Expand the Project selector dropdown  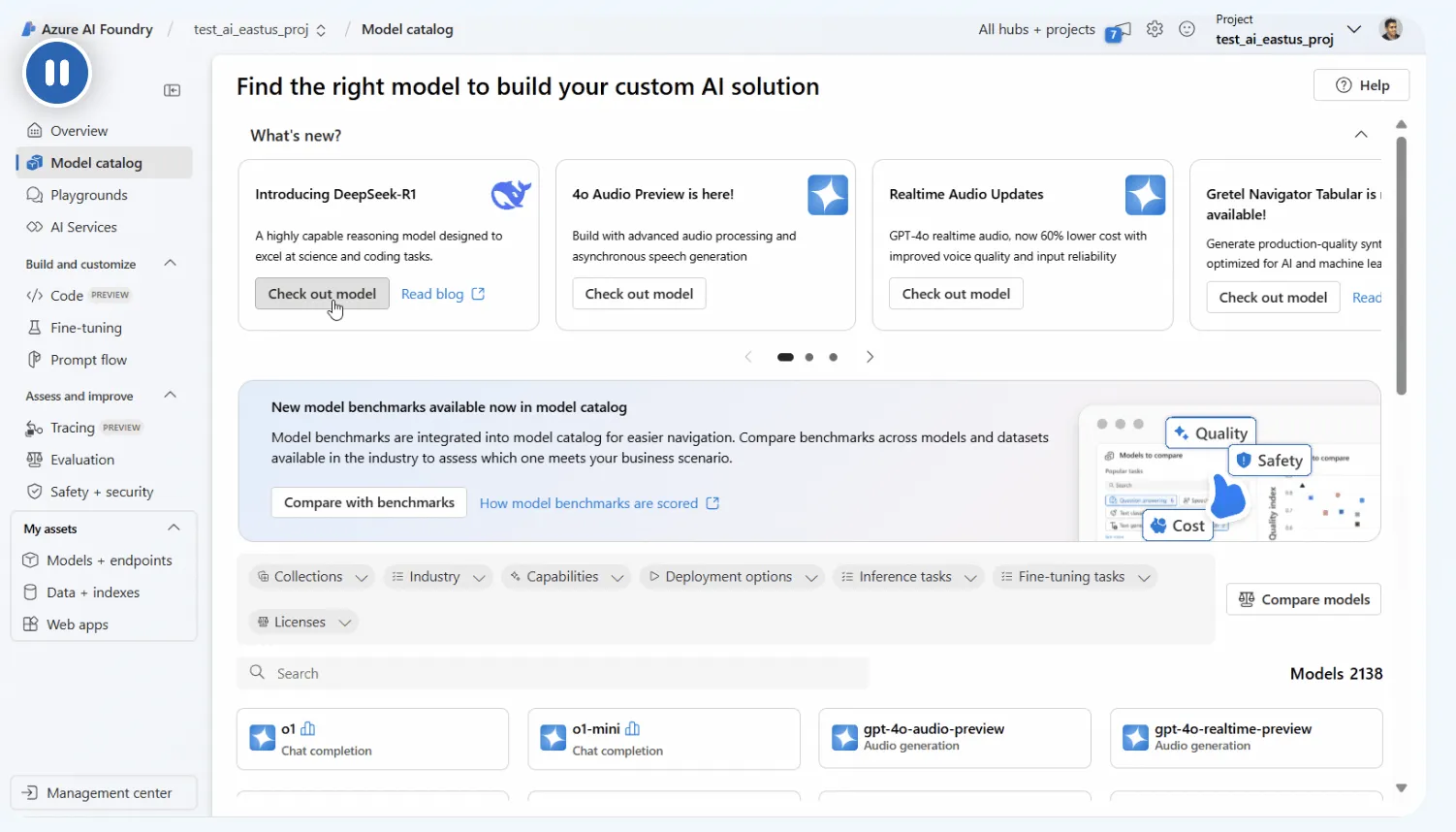tap(1354, 29)
